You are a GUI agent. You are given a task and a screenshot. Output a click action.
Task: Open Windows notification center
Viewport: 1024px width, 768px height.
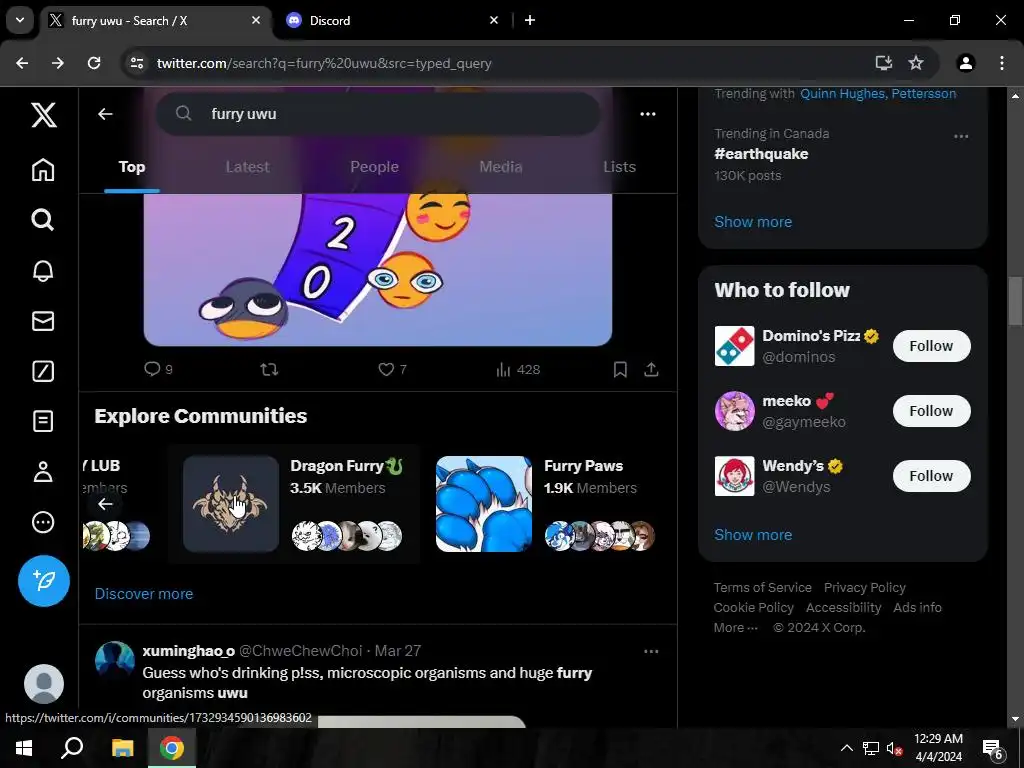click(993, 749)
